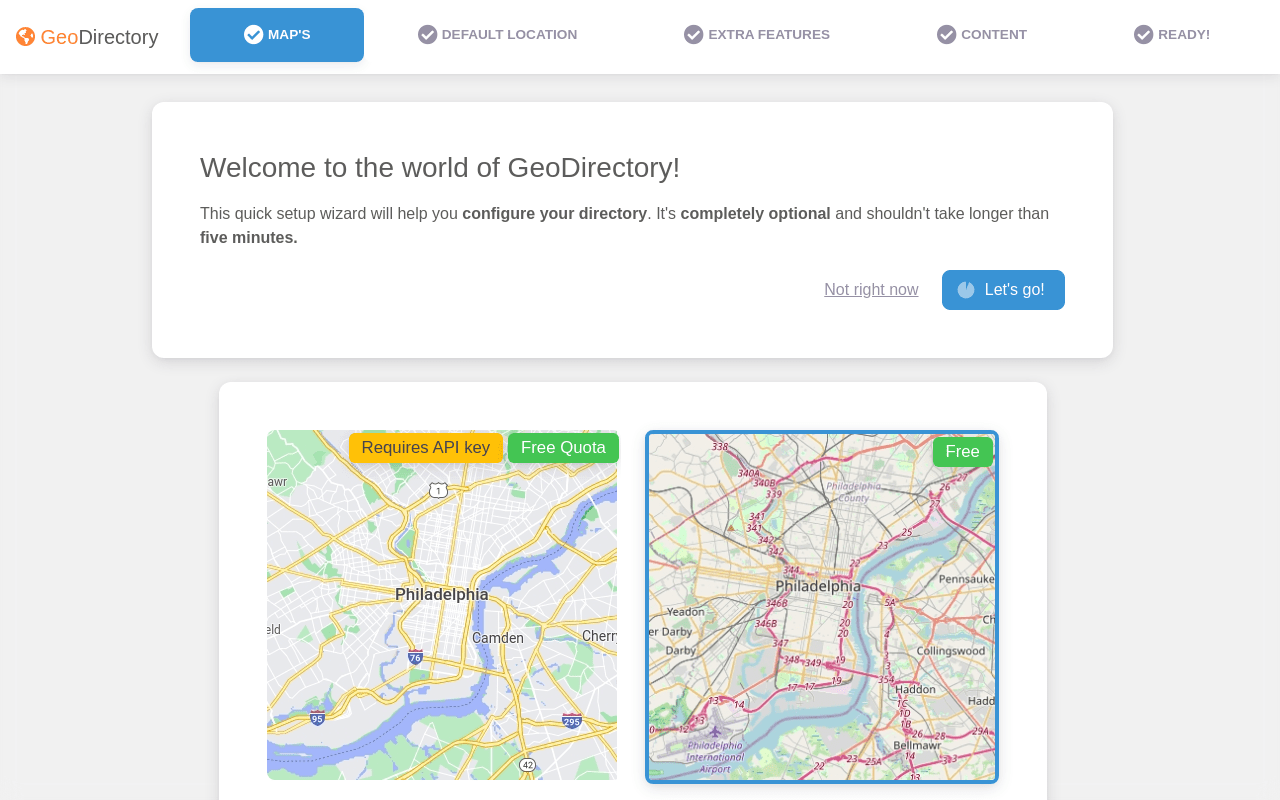
Task: Open the Content wizard step
Action: (x=982, y=35)
